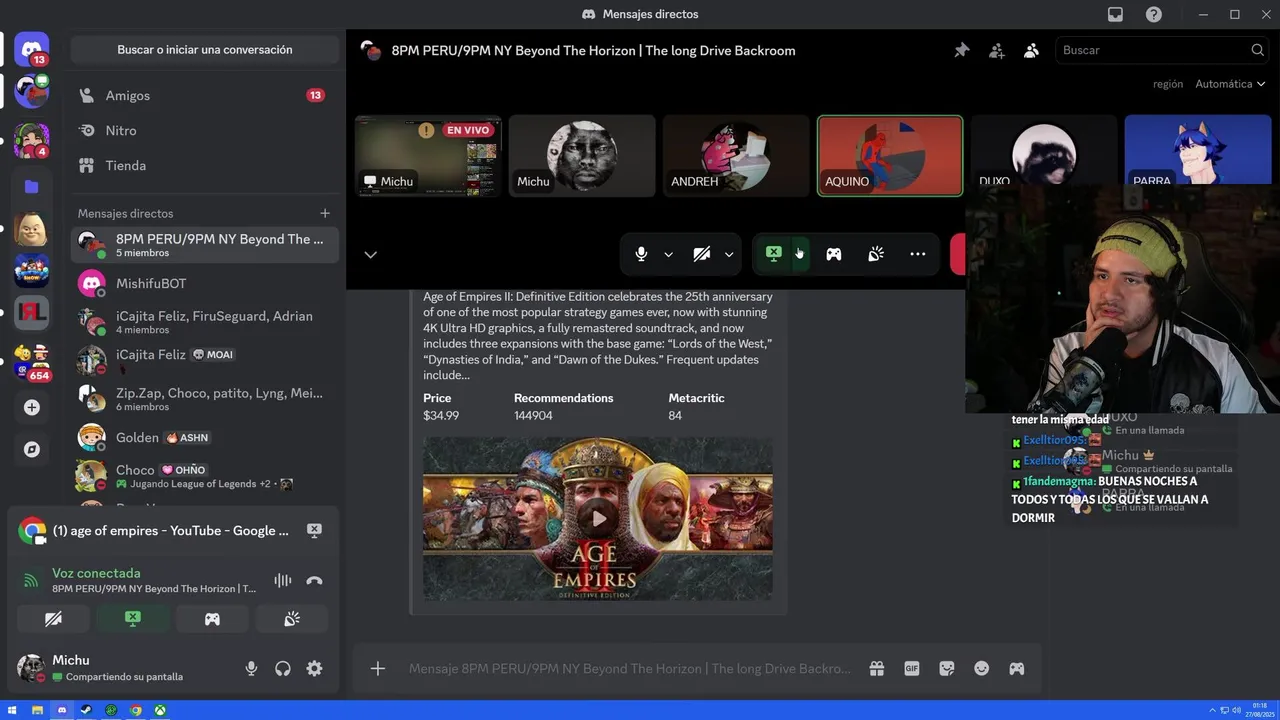Open Zip.Zap, Choco, patito group chat
The height and width of the screenshot is (720, 1280).
pos(205,399)
